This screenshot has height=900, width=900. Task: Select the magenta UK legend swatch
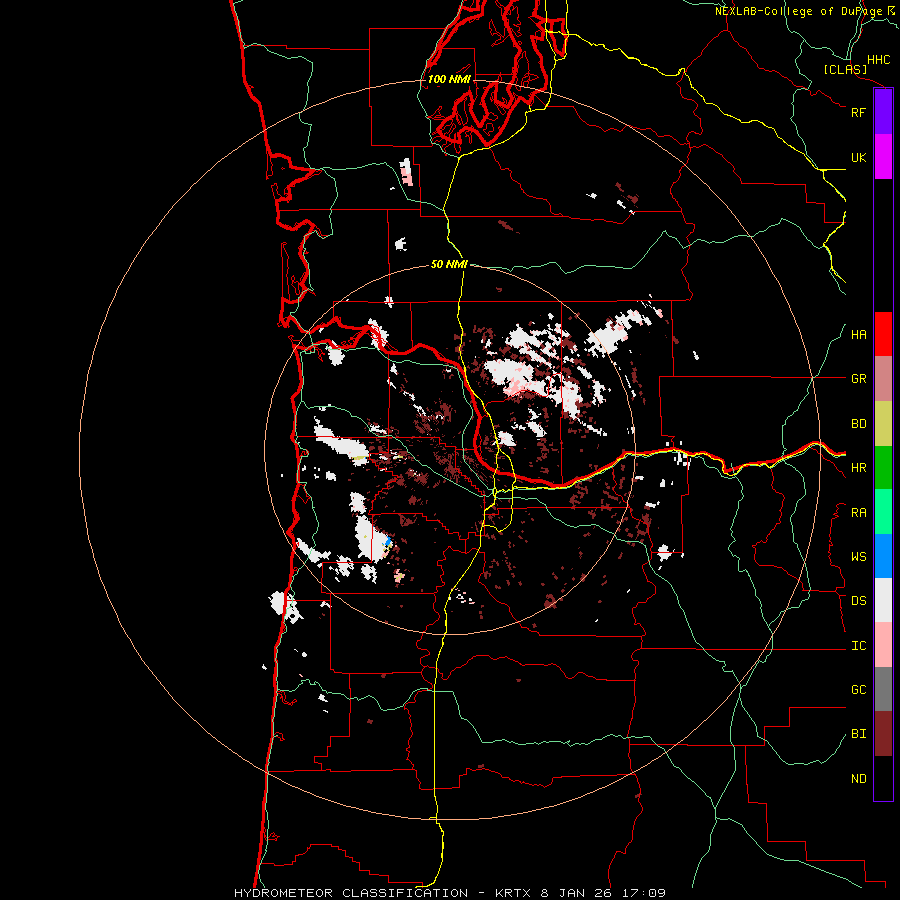coord(883,157)
